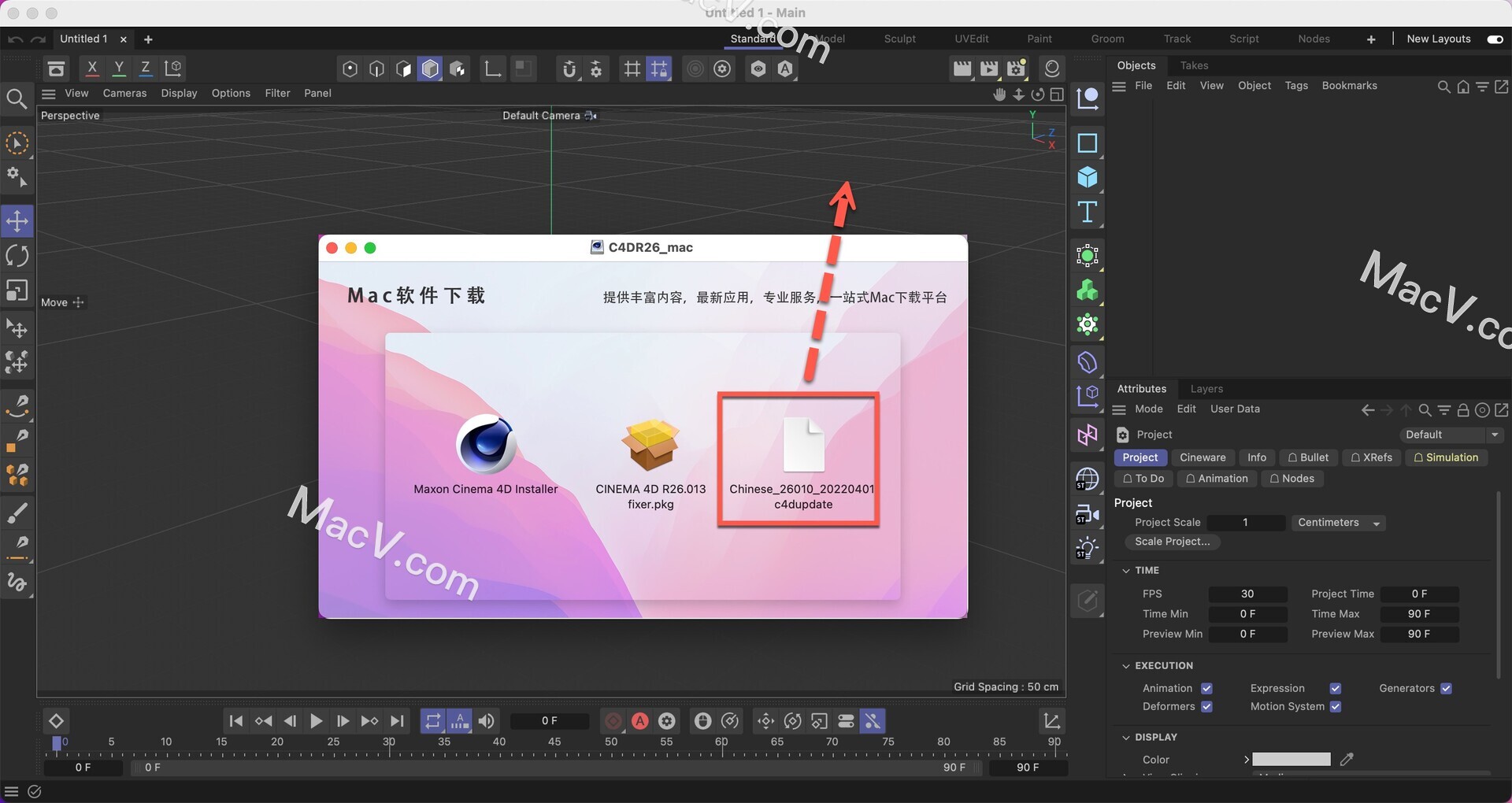Edit current frame 0 F field

550,720
